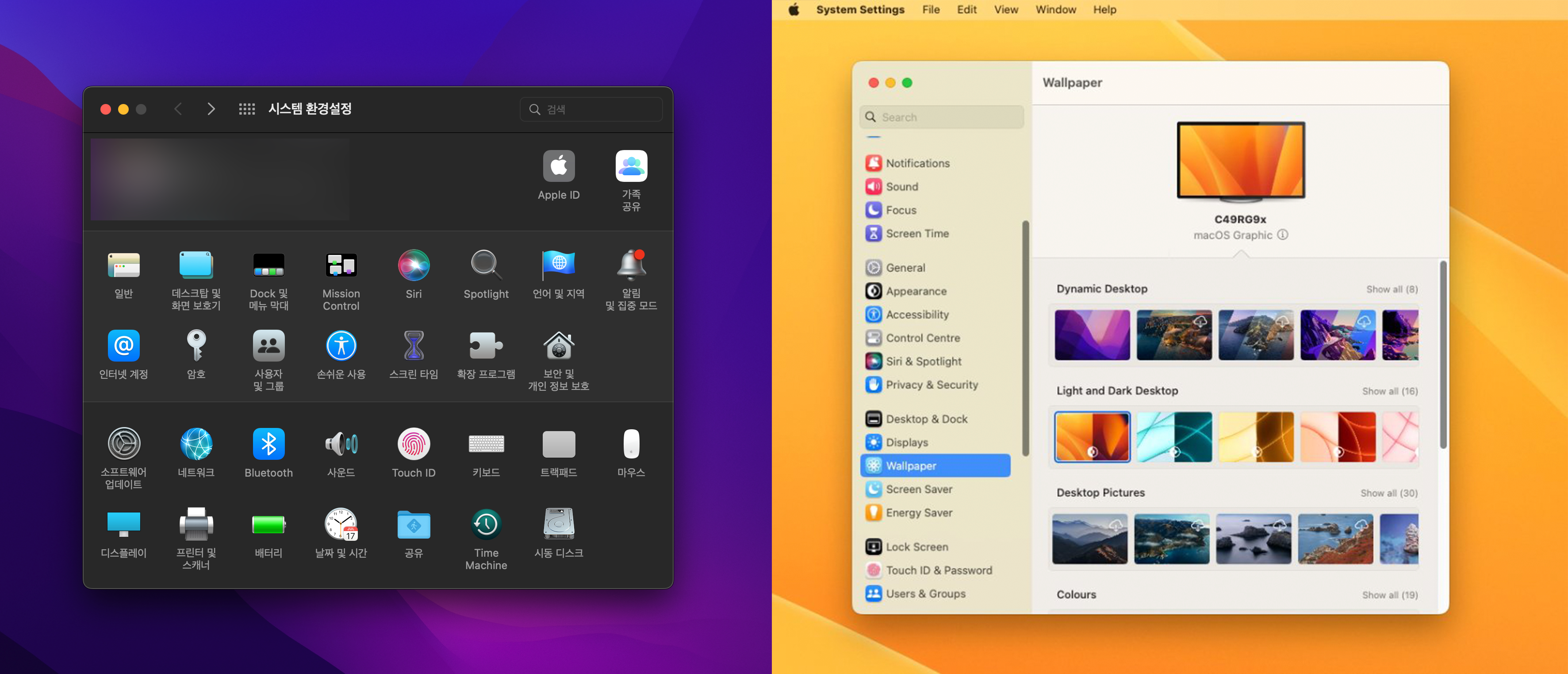
Task: Open the View menu
Action: [x=1005, y=10]
